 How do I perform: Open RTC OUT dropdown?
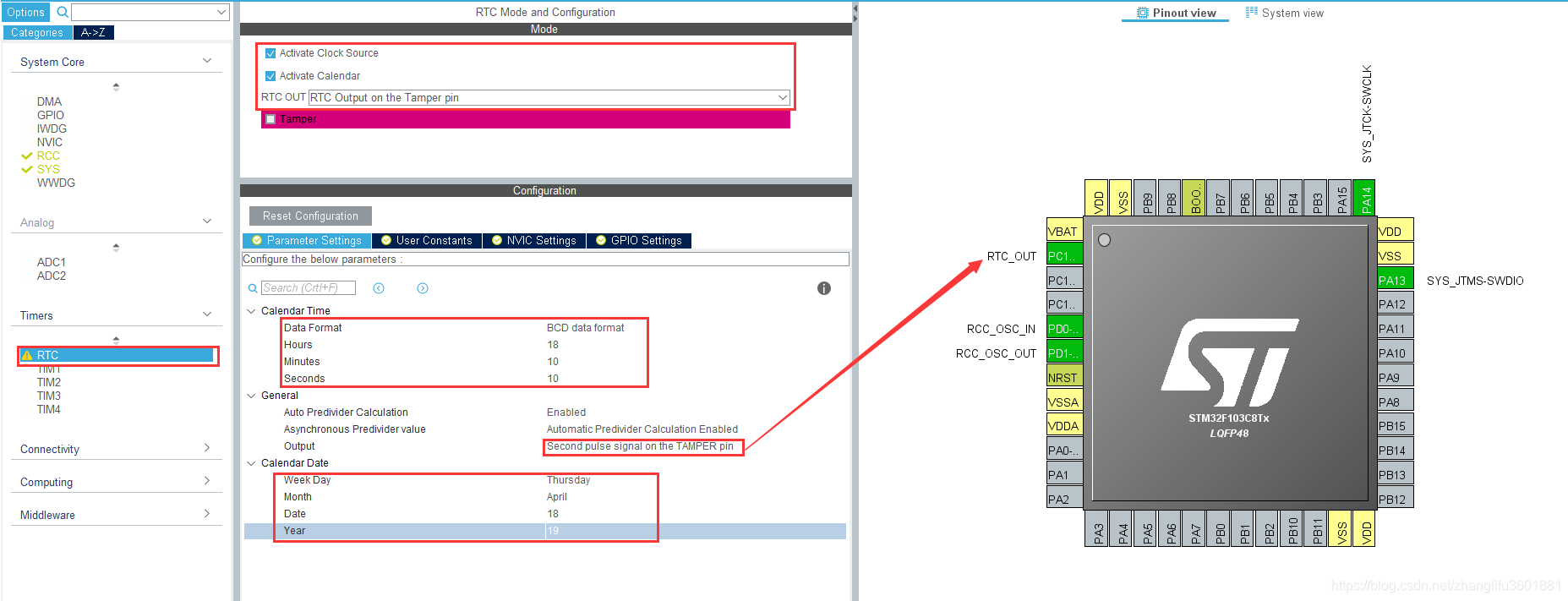pos(783,97)
